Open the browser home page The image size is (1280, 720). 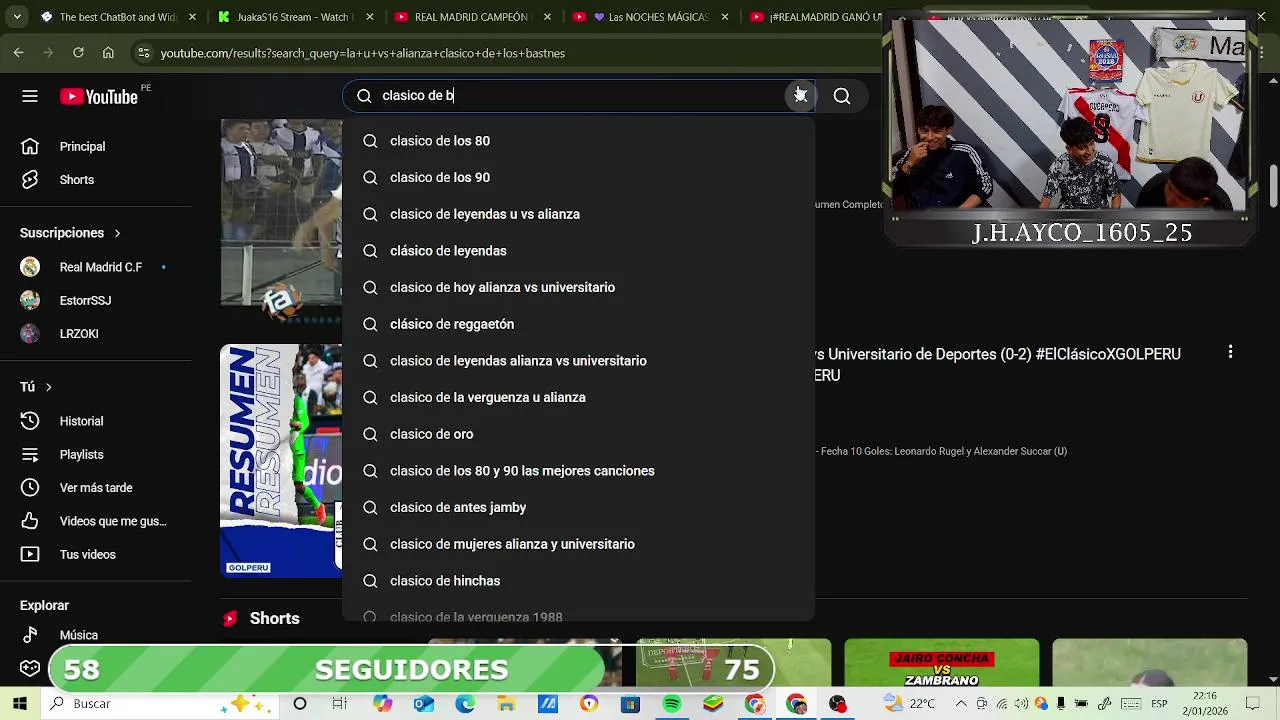click(x=108, y=53)
